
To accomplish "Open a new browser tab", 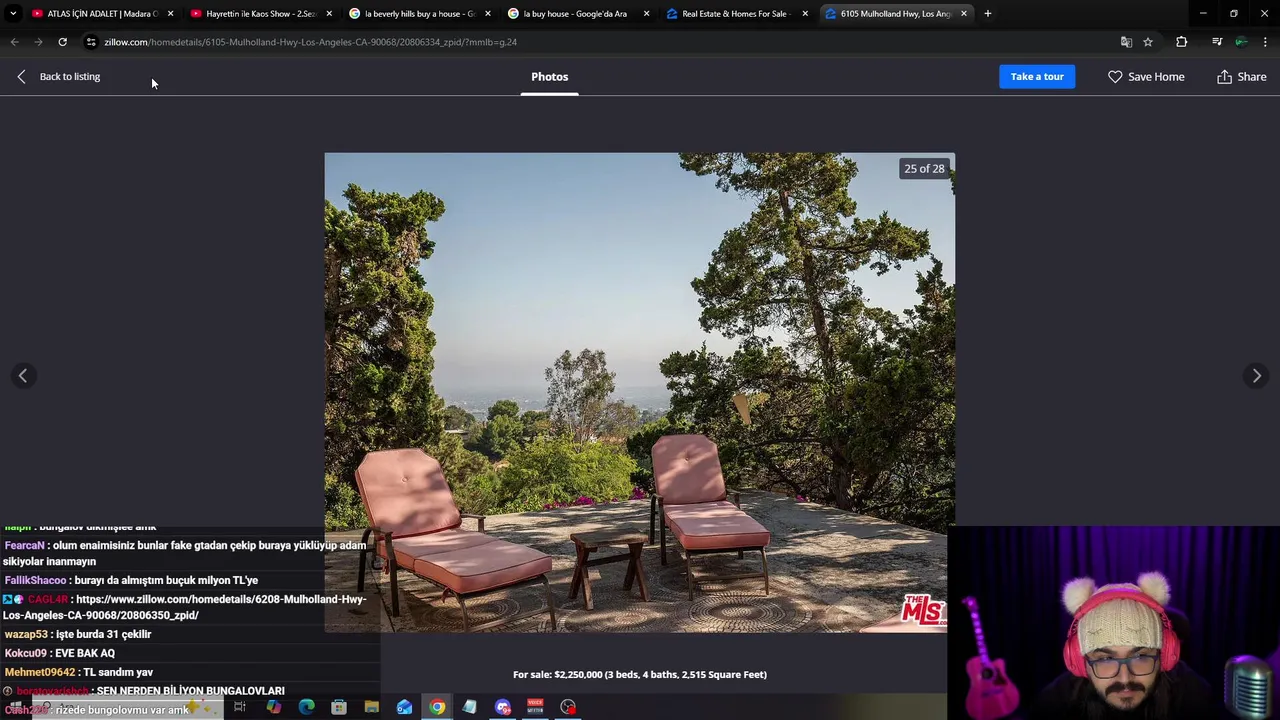I will [x=987, y=13].
